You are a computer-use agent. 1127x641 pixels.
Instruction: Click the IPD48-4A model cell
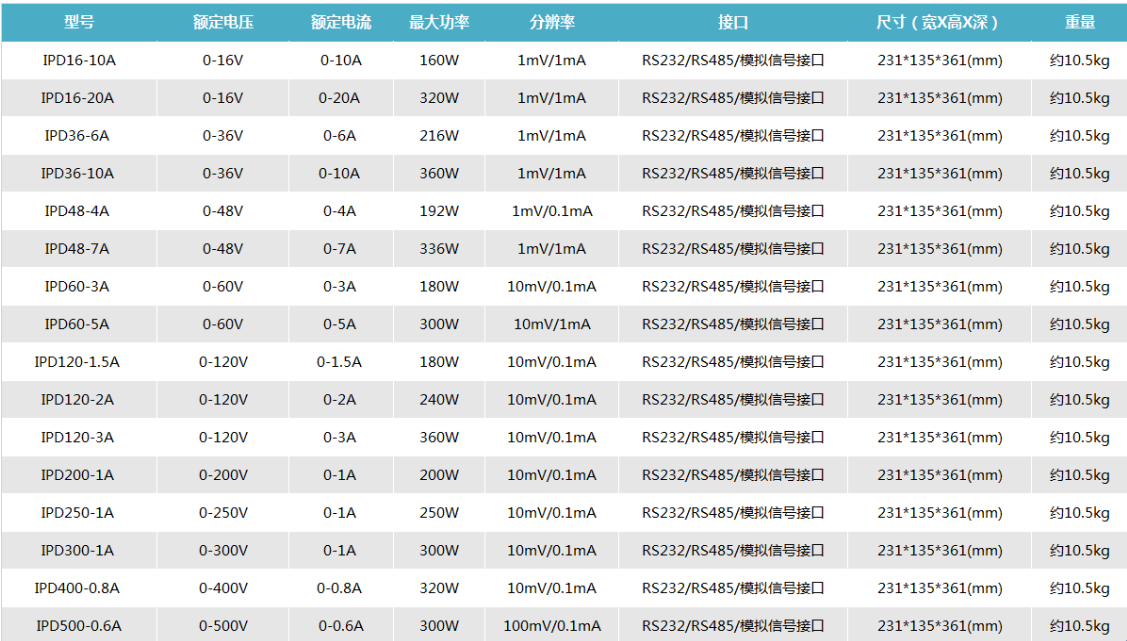point(77,211)
